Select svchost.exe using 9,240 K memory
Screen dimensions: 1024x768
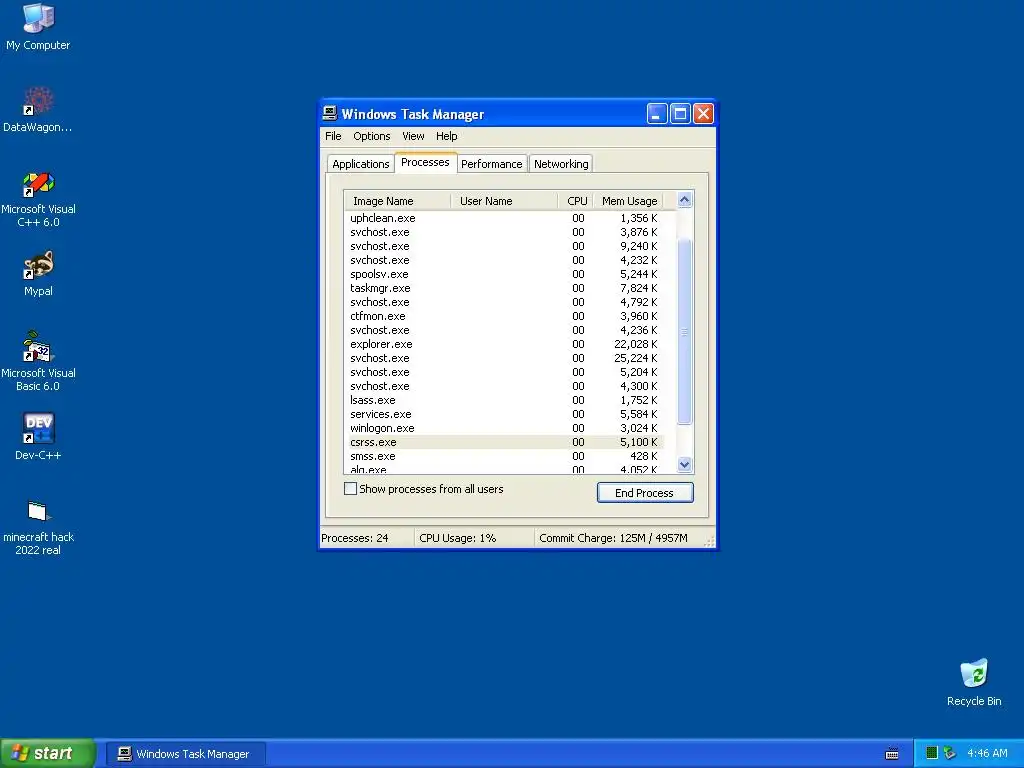[504, 246]
